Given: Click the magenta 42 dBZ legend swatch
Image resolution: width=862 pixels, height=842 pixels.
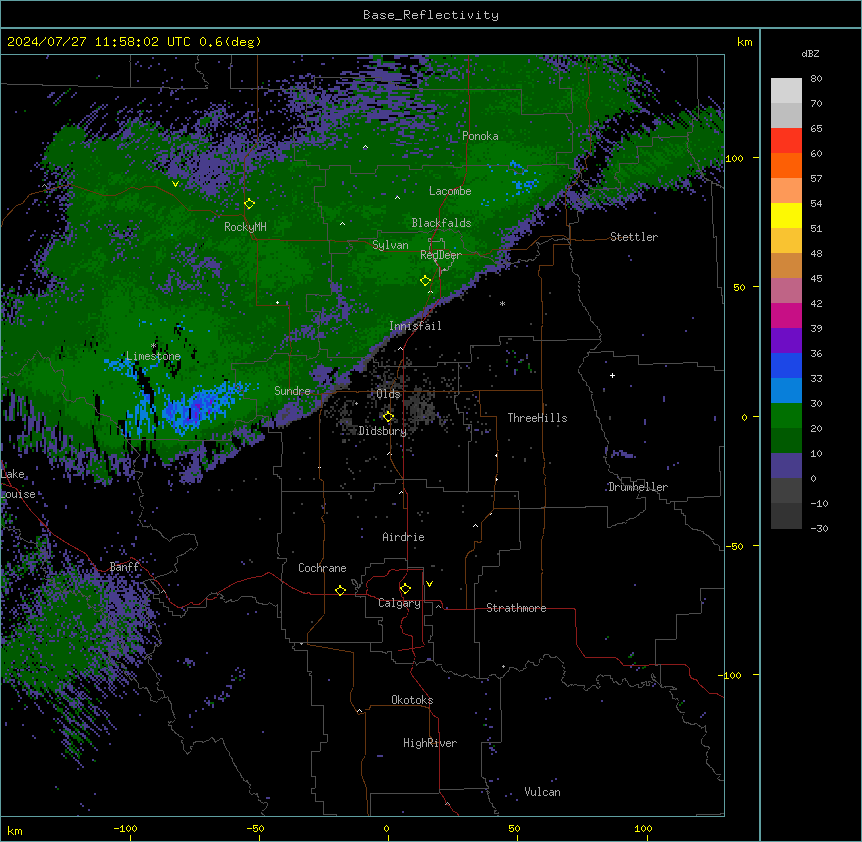Looking at the screenshot, I should [x=786, y=315].
